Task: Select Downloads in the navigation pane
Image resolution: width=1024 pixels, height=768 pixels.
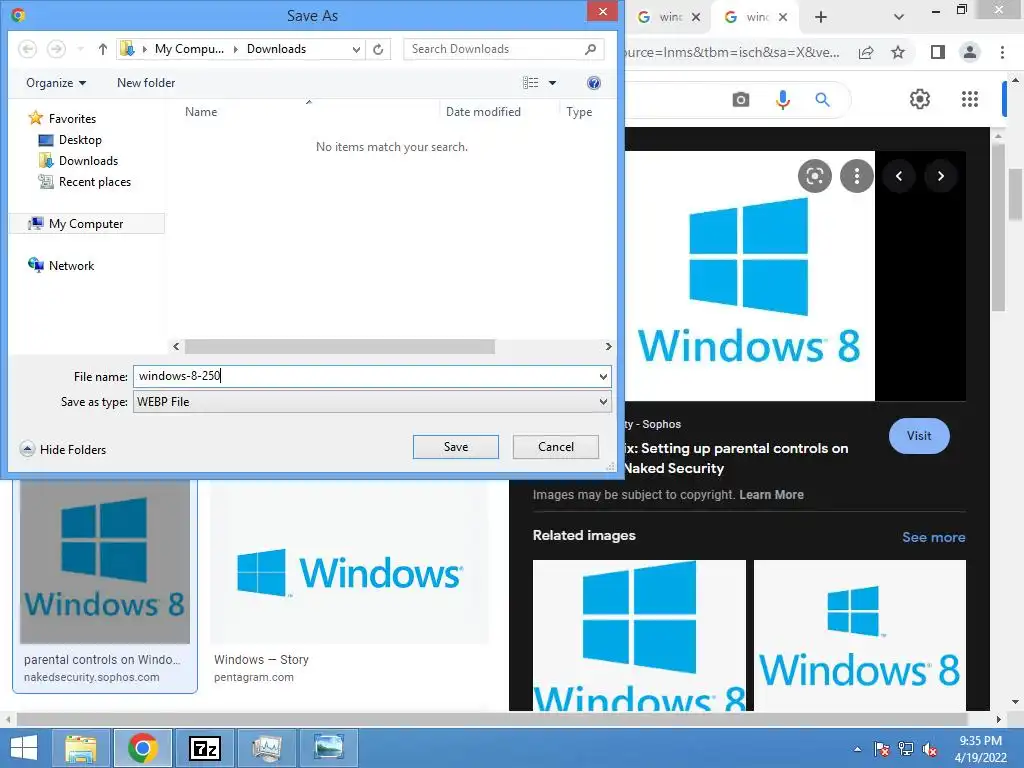Action: 78,161
